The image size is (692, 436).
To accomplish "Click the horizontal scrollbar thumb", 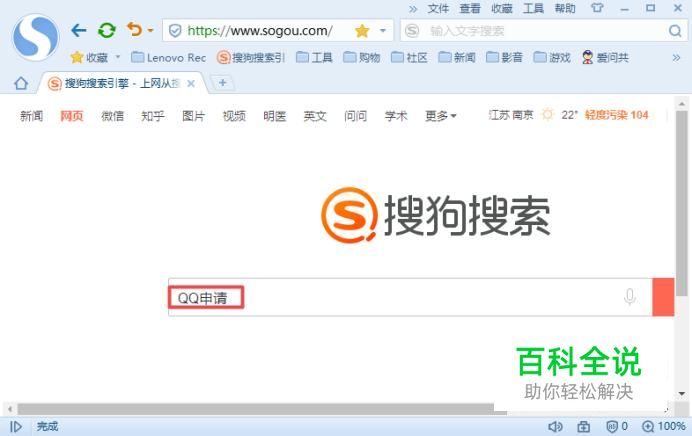I will (262, 409).
